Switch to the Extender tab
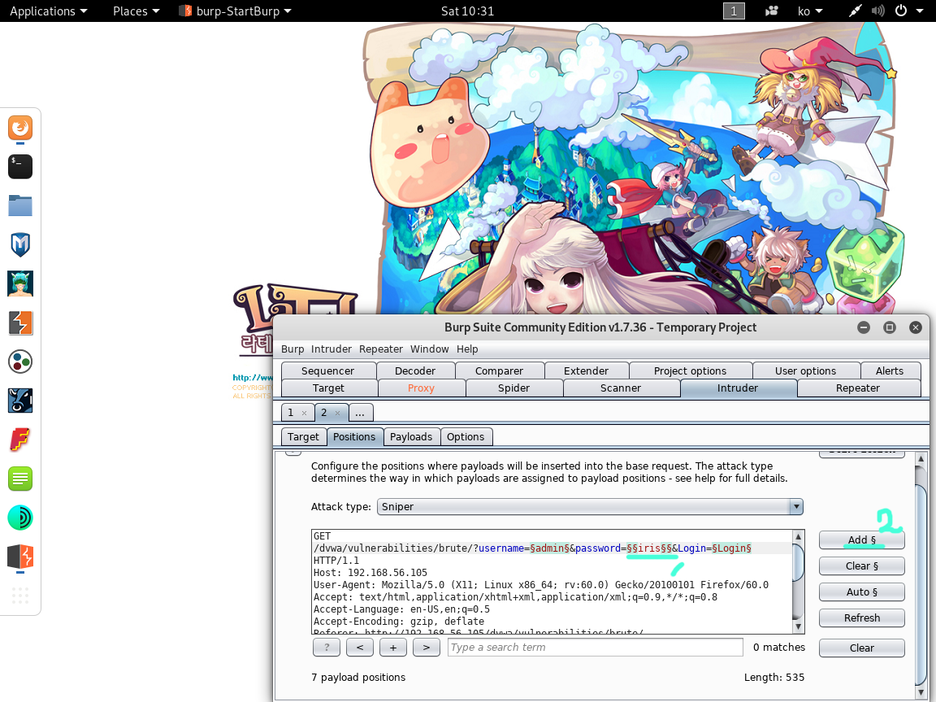Screen dimensions: 936x702 586,371
